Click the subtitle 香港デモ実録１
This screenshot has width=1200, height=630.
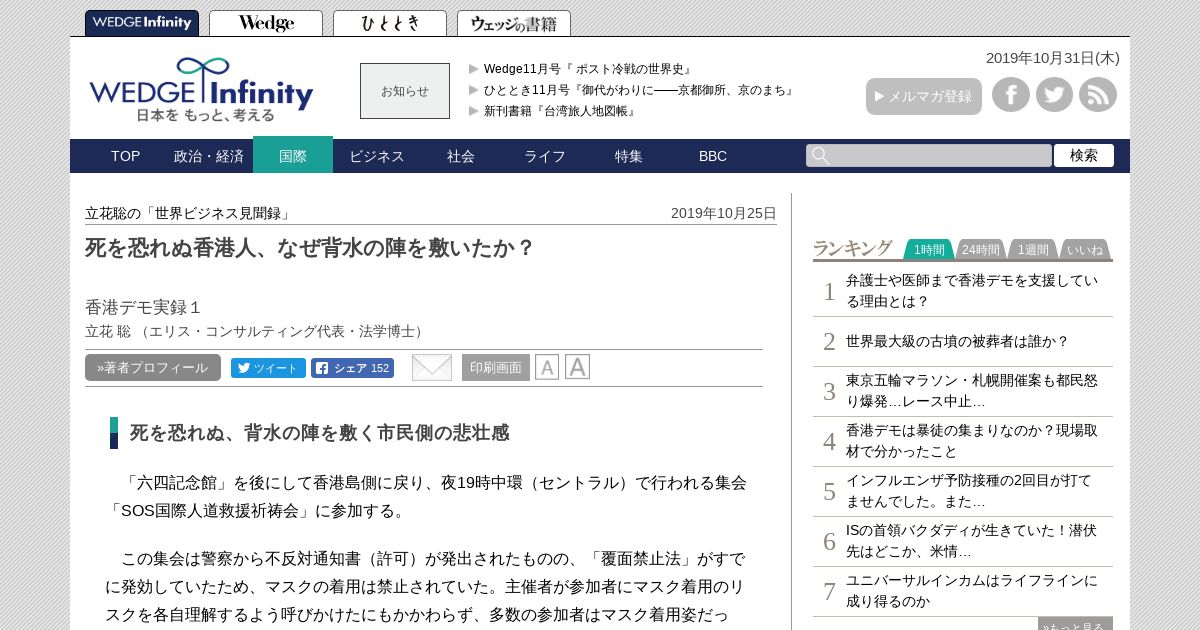tap(144, 307)
